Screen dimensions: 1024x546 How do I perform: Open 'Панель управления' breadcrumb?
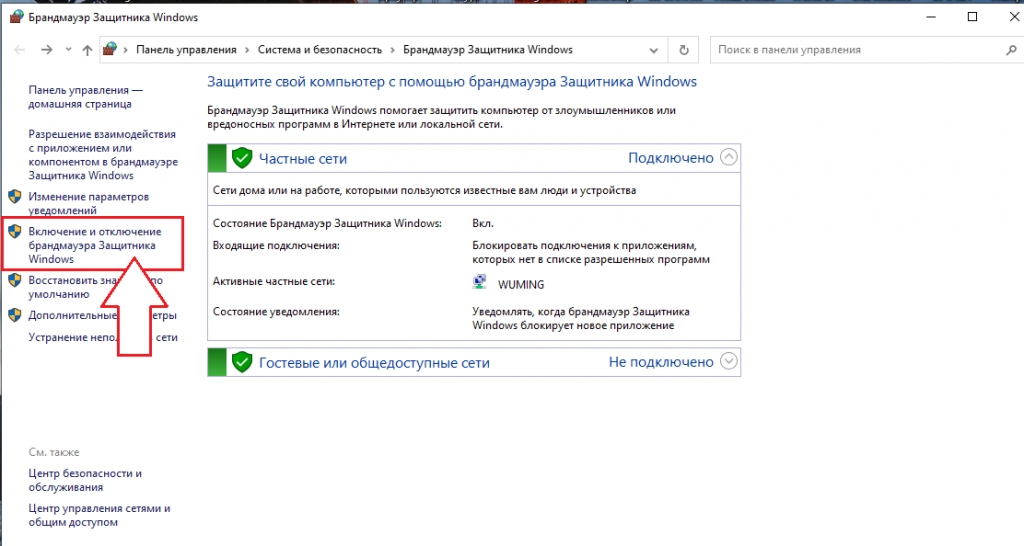[x=186, y=50]
